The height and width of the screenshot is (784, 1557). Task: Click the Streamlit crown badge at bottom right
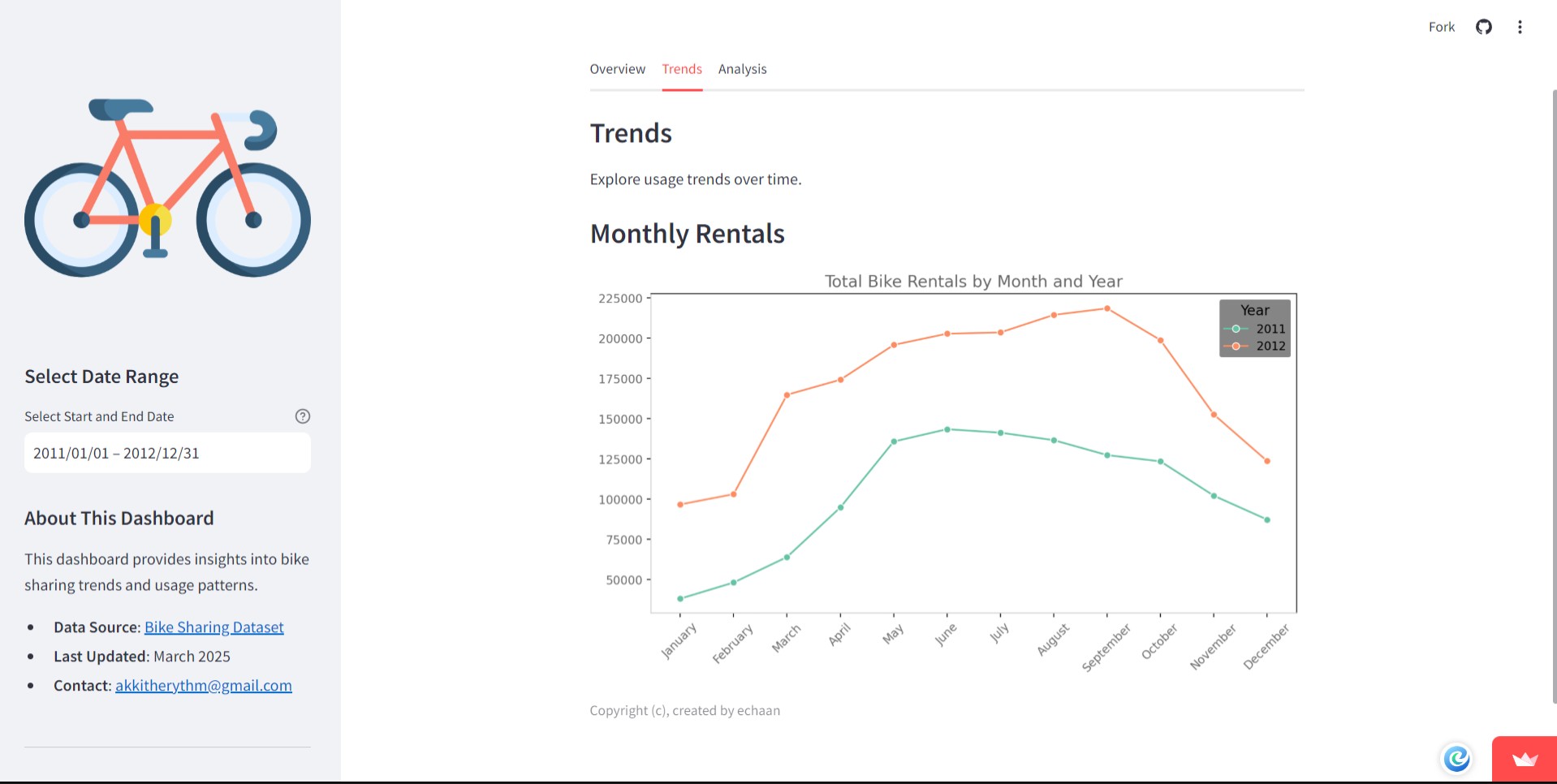tap(1525, 761)
